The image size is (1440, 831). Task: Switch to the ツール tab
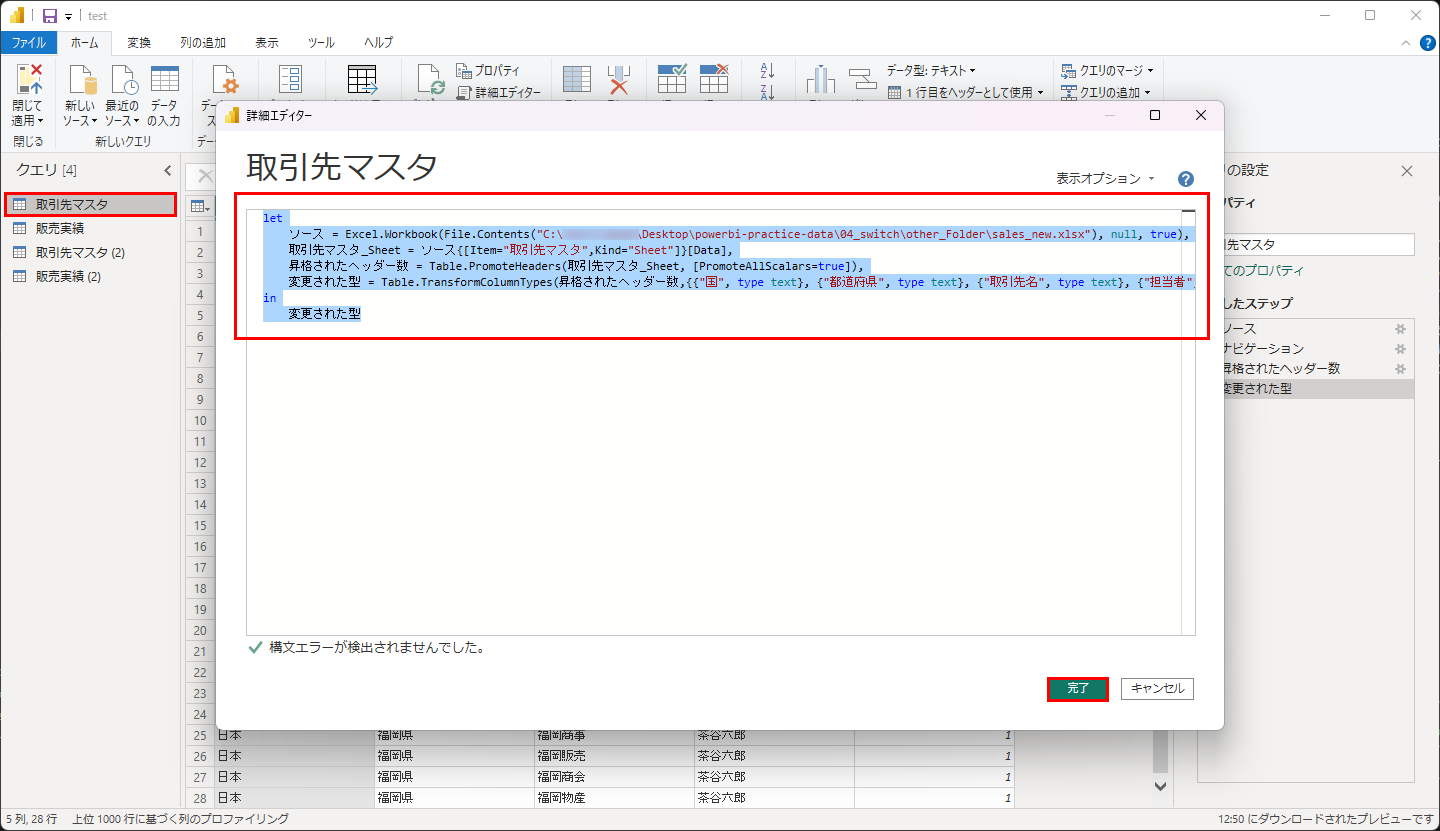tap(321, 43)
